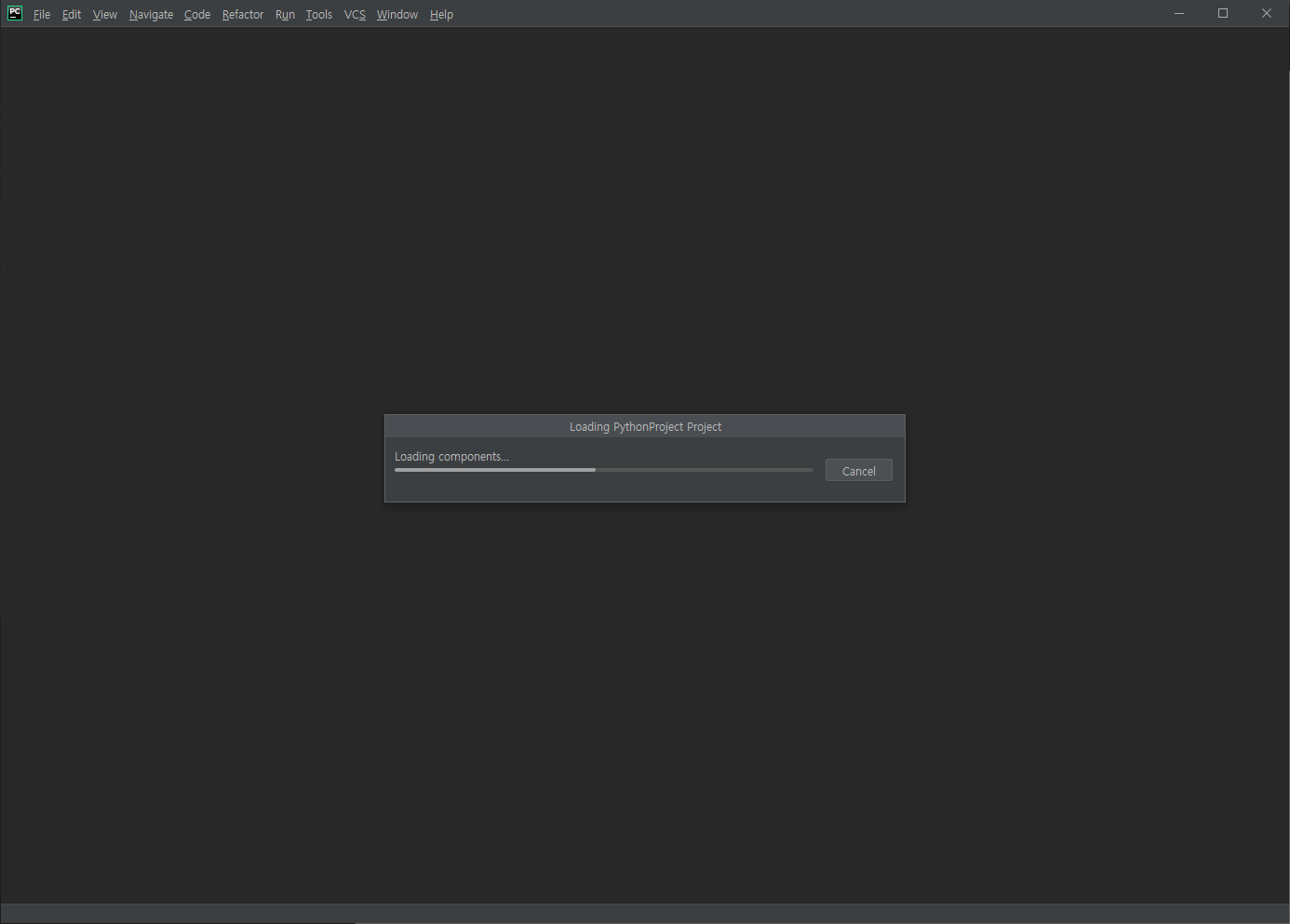Maximize the PyCharm window

click(x=1223, y=13)
